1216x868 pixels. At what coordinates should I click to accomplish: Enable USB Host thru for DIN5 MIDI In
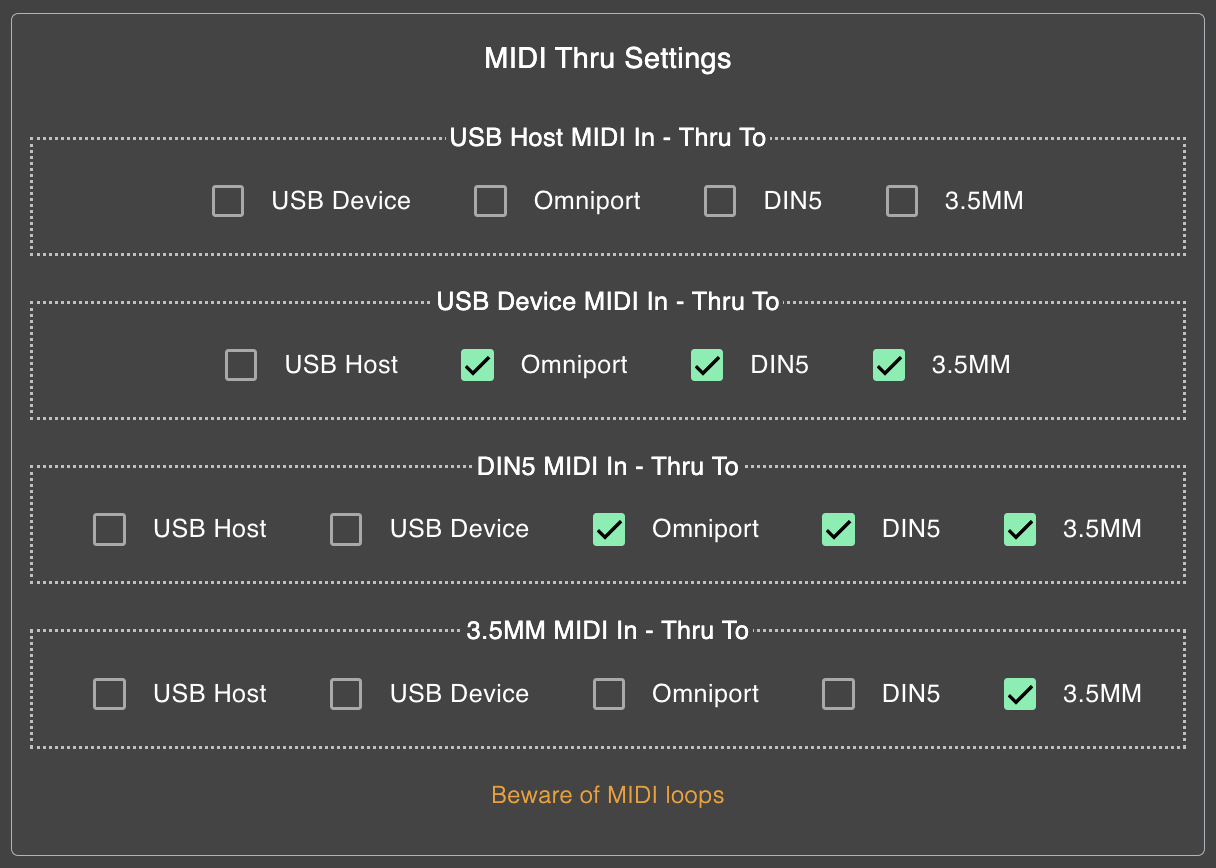coord(110,529)
